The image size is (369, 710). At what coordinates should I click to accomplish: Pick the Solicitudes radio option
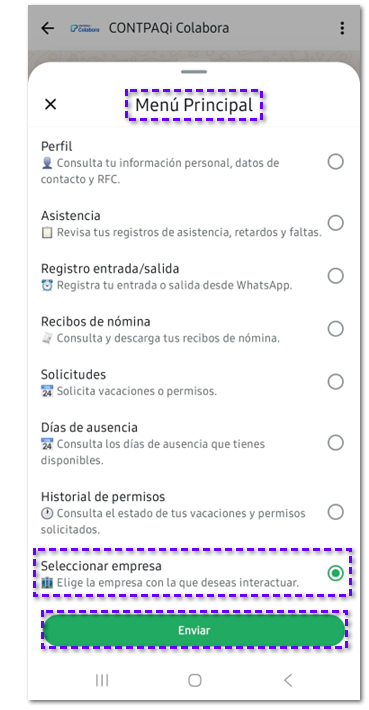point(335,382)
